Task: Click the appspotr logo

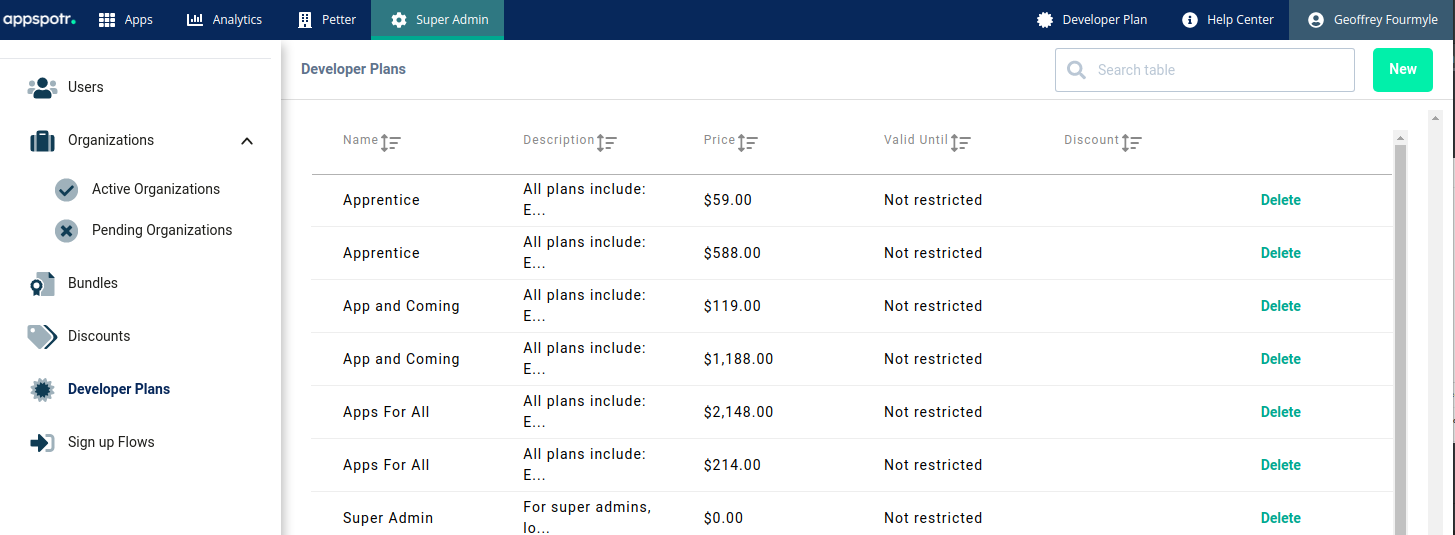Action: coord(39,20)
